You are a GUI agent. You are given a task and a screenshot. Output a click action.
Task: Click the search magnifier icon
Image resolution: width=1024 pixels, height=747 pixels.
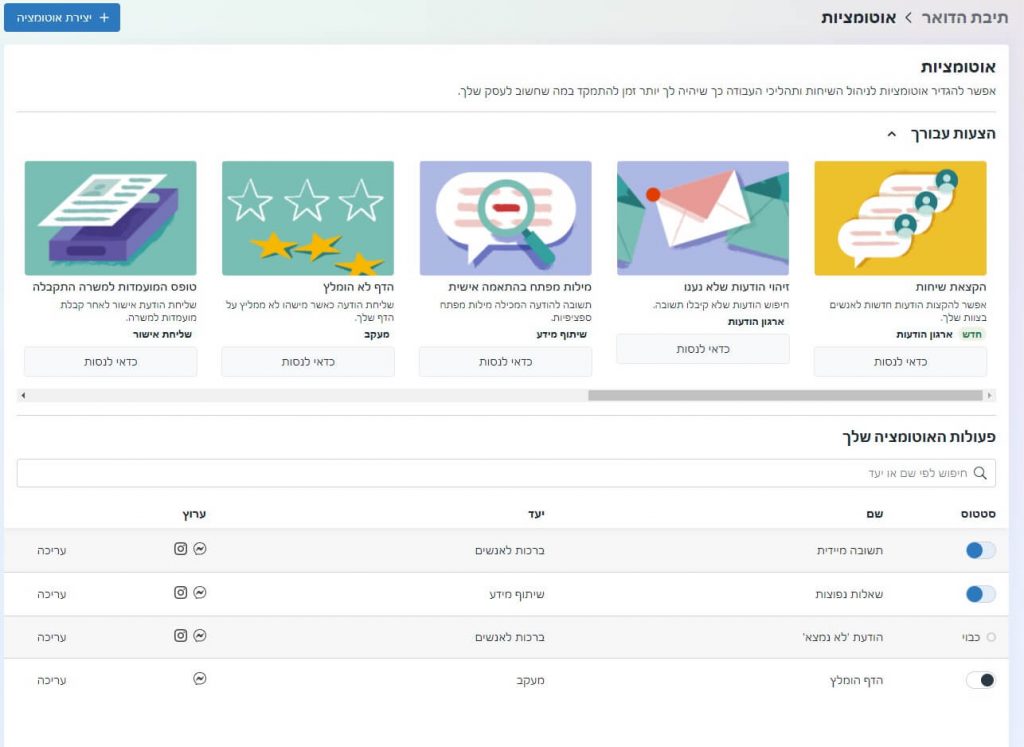(980, 473)
